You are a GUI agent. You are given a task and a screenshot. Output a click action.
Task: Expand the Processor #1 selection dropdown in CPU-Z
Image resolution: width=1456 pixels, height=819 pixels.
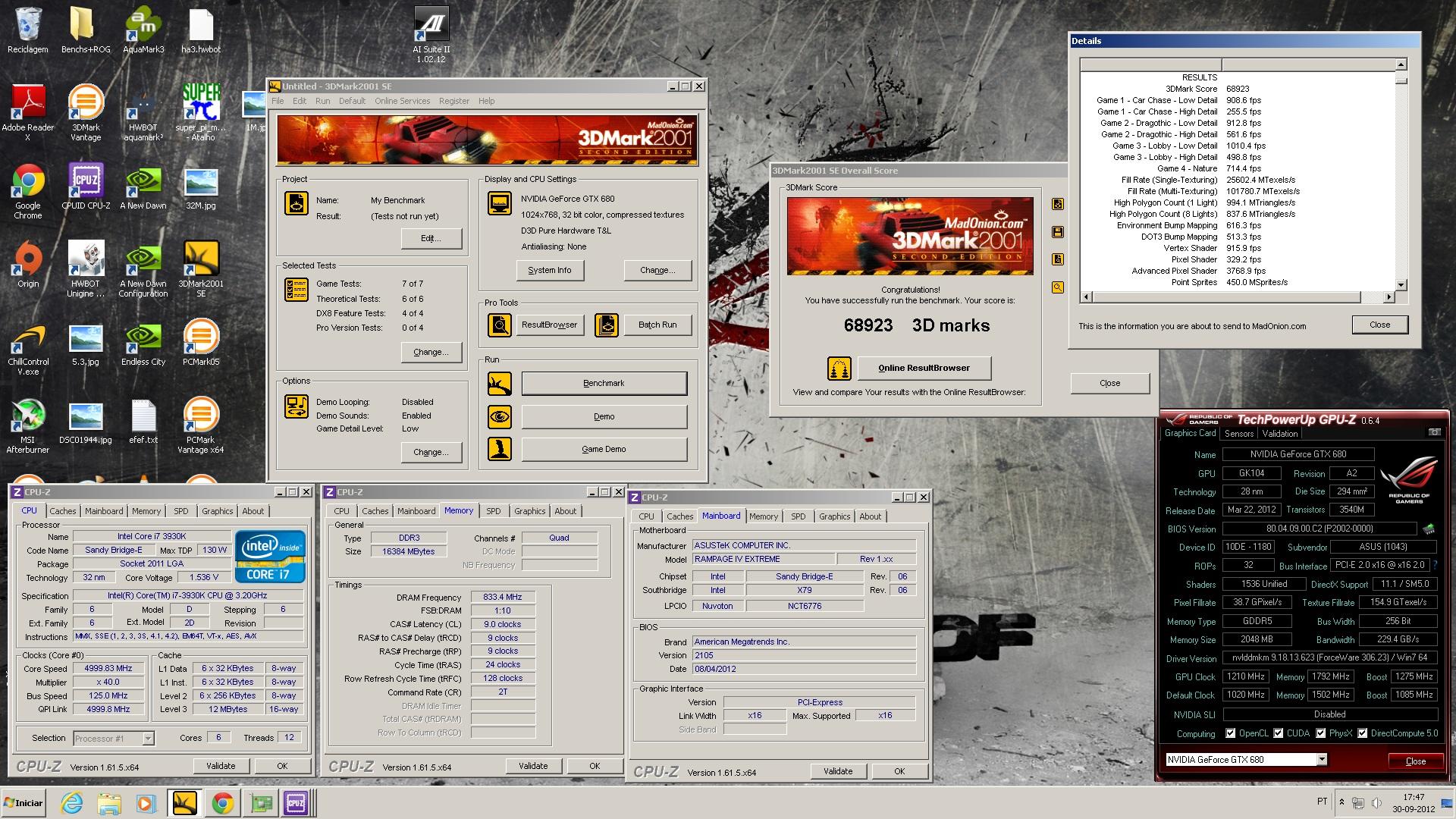(x=148, y=738)
